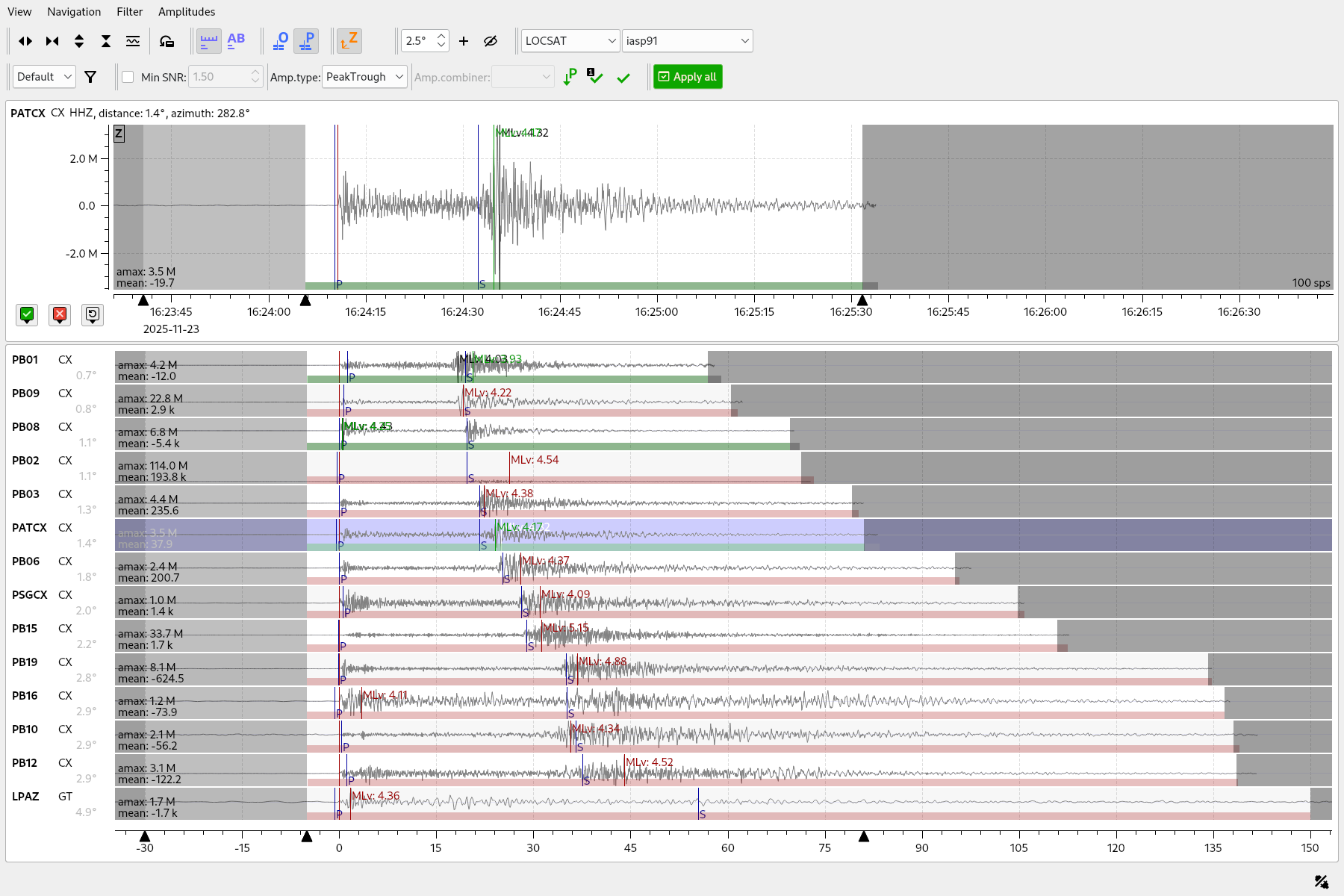1344x896 pixels.
Task: Click the vertical compress arrows icon
Action: [x=106, y=41]
